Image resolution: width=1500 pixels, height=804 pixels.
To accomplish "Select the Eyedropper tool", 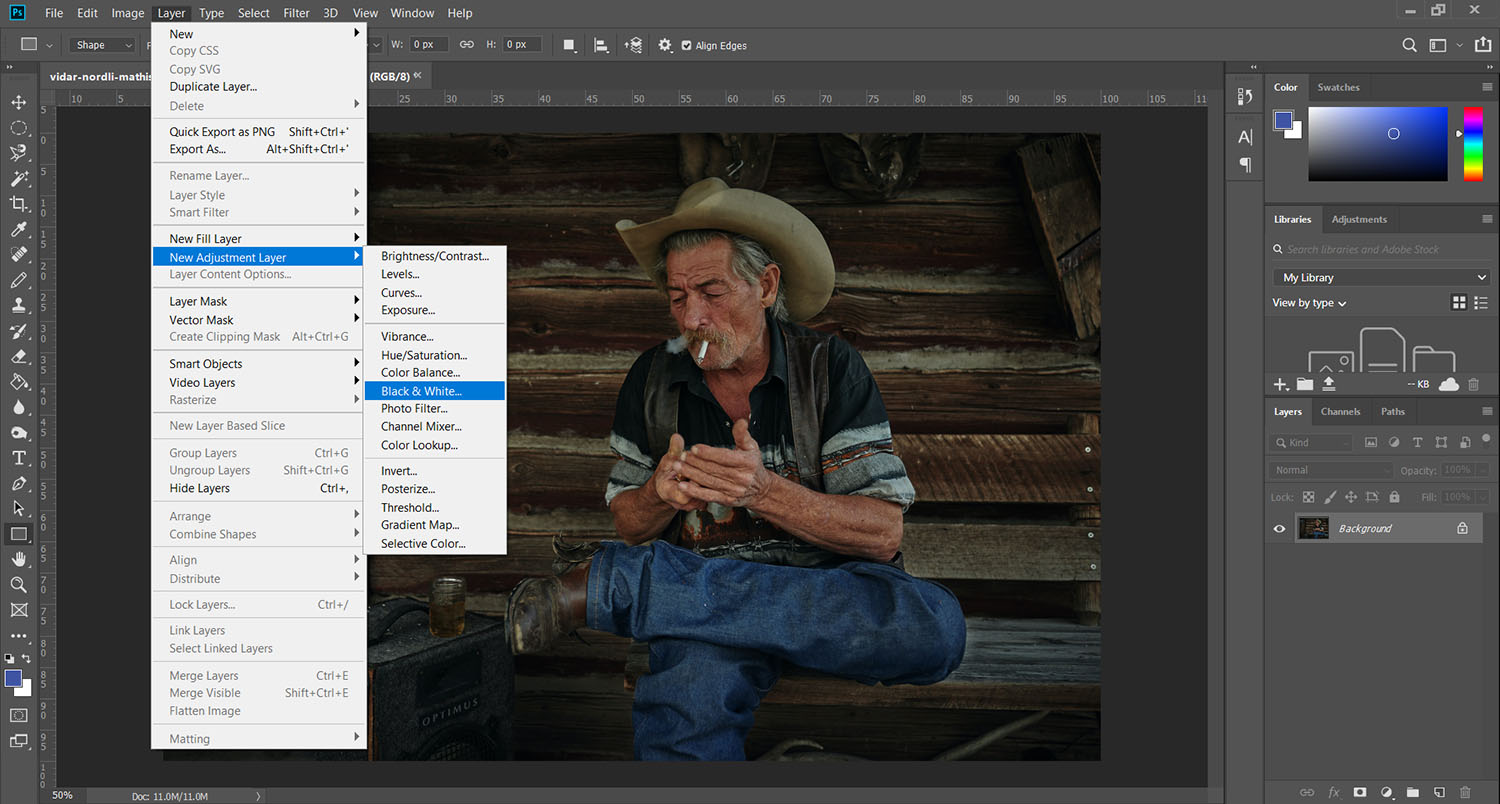I will point(18,228).
